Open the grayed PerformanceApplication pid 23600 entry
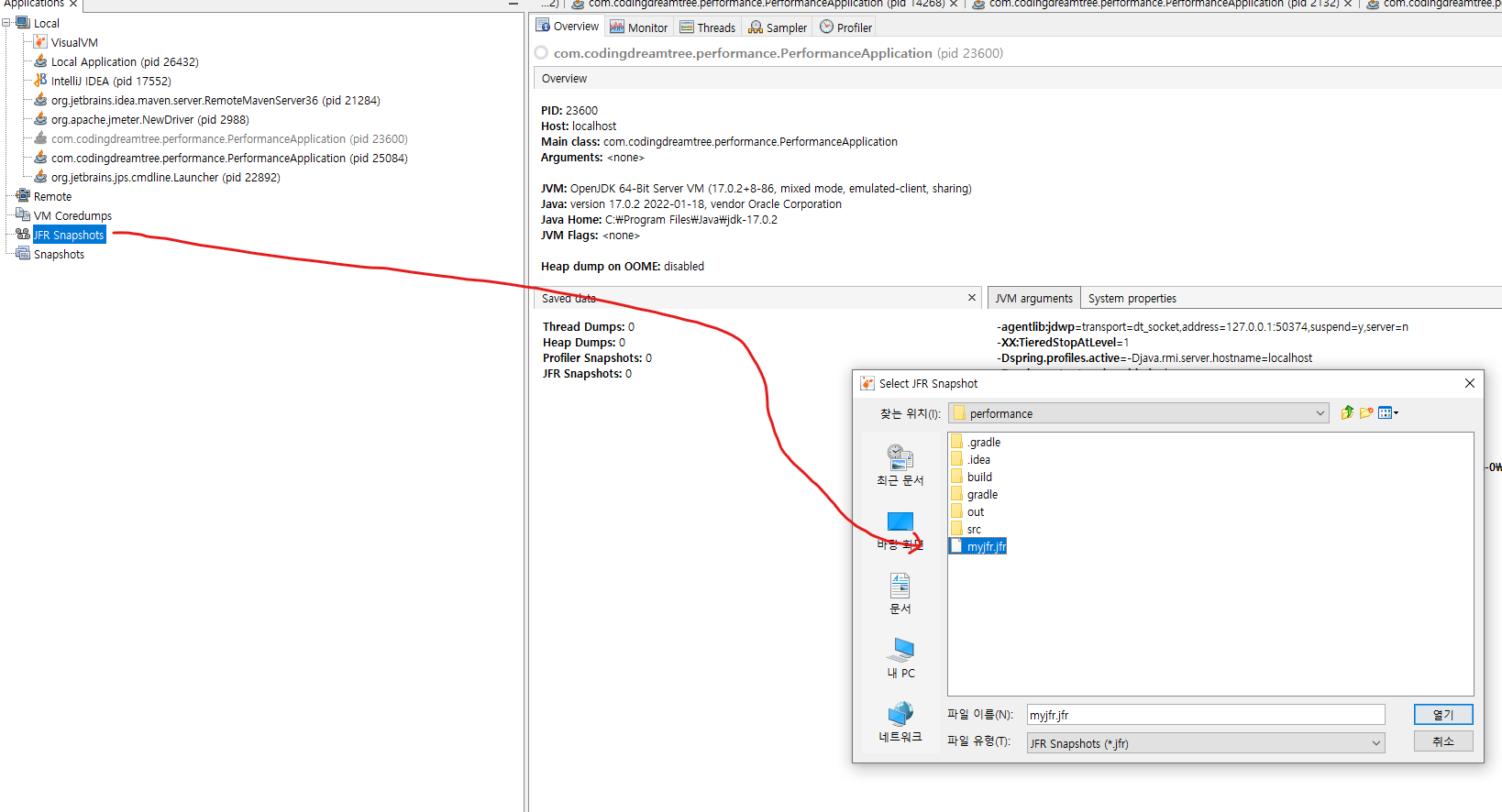 pyautogui.click(x=229, y=138)
